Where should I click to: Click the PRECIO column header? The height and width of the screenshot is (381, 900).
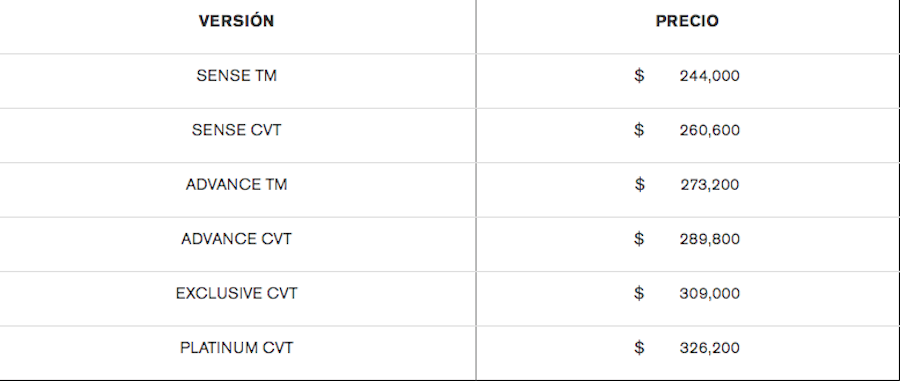click(687, 21)
